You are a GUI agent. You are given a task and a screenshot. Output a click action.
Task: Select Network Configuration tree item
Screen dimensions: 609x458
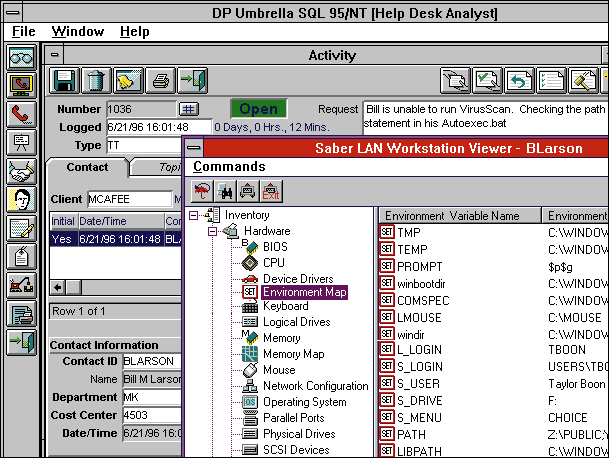(x=315, y=386)
